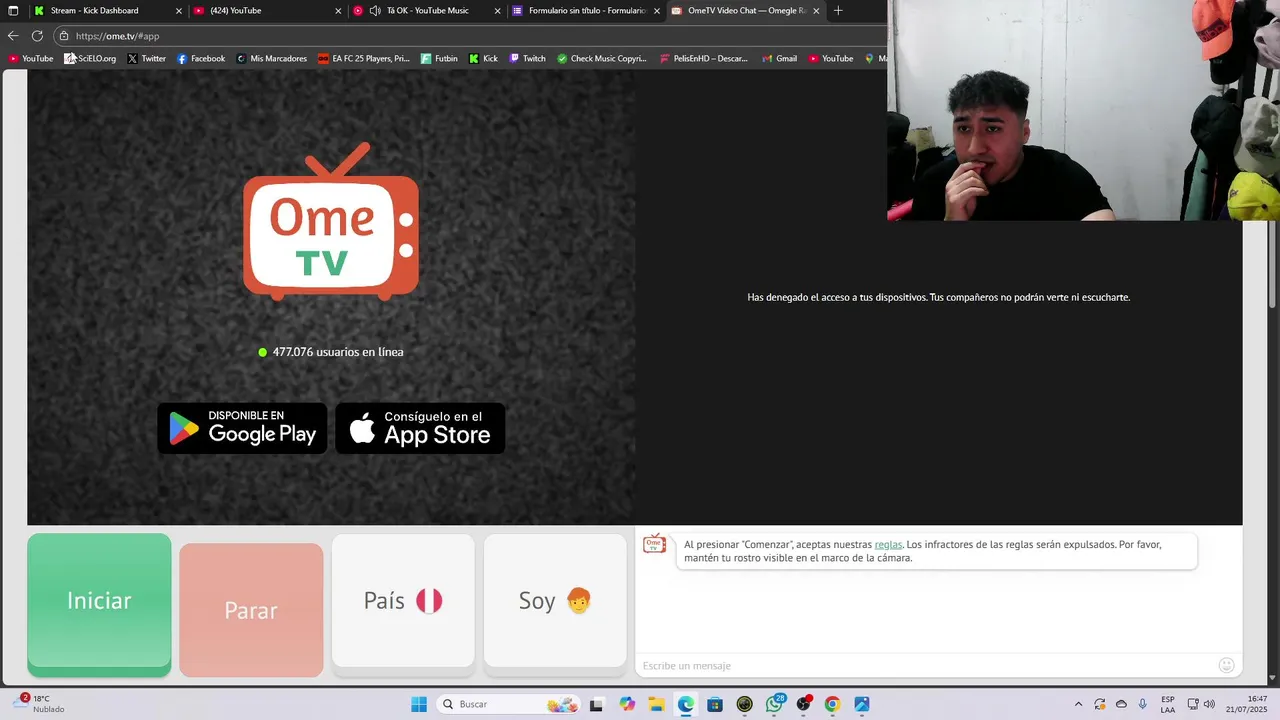1280x720 pixels.
Task: Open OBS Studio from the taskbar
Action: click(803, 704)
